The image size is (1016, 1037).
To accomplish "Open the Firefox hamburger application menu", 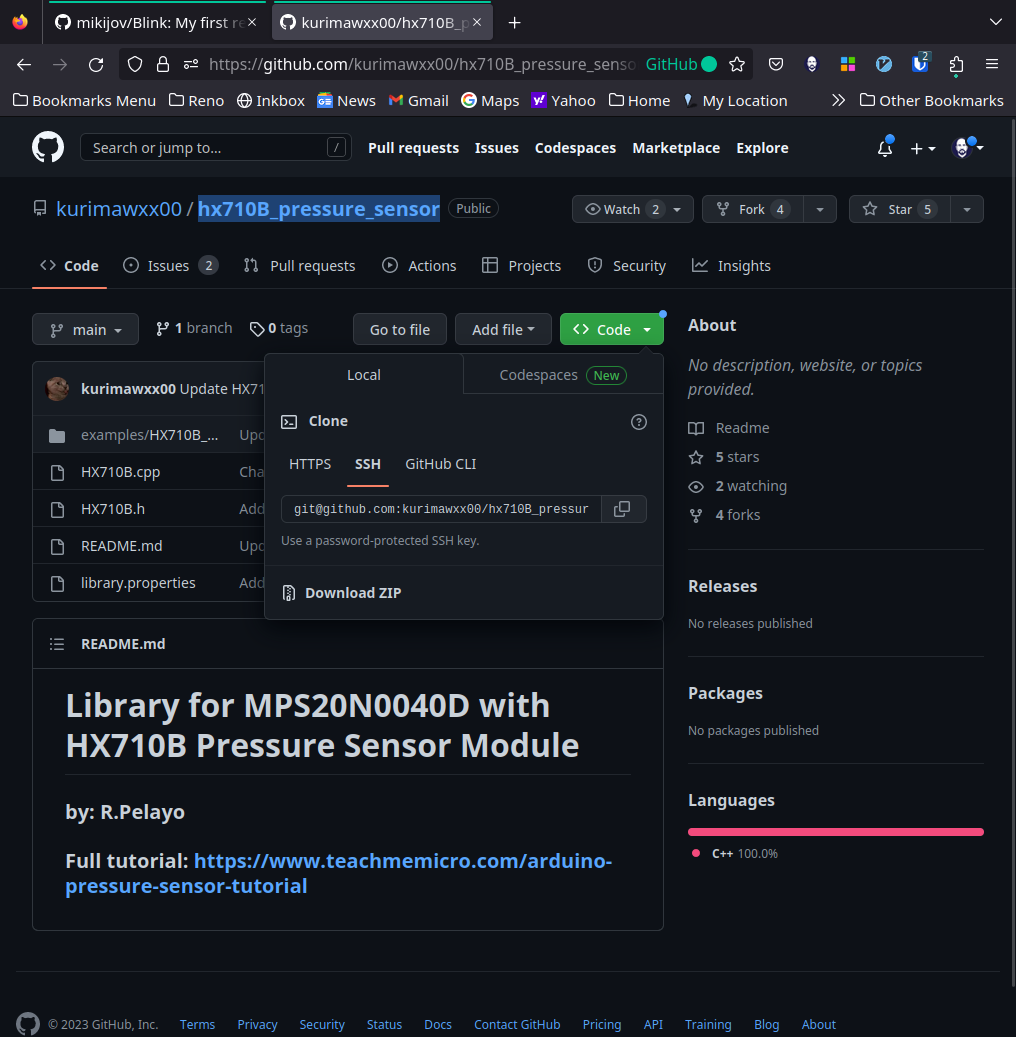I will 991,64.
